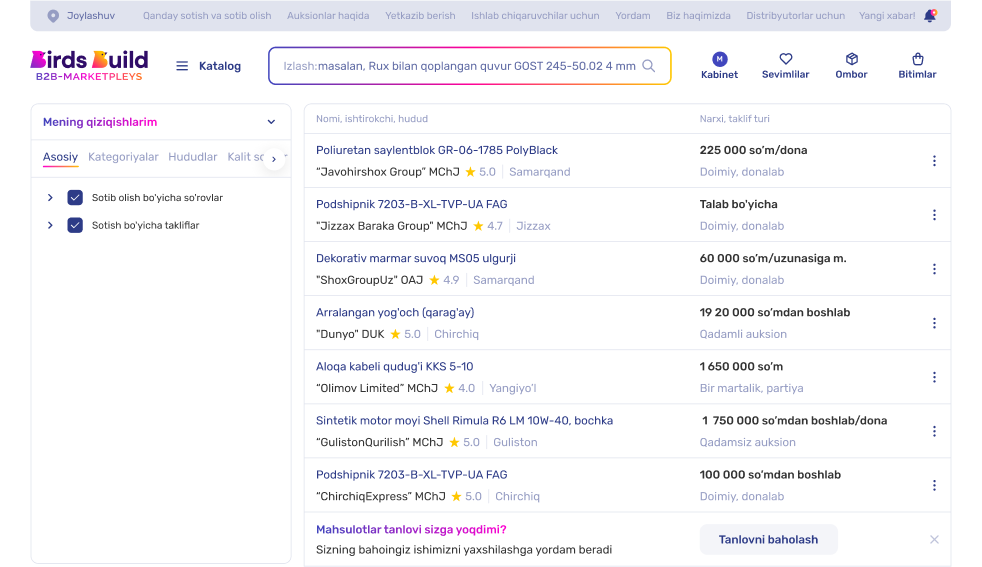The width and height of the screenshot is (982, 567).
Task: Open Auksionlar haqida menu item
Action: tap(328, 16)
